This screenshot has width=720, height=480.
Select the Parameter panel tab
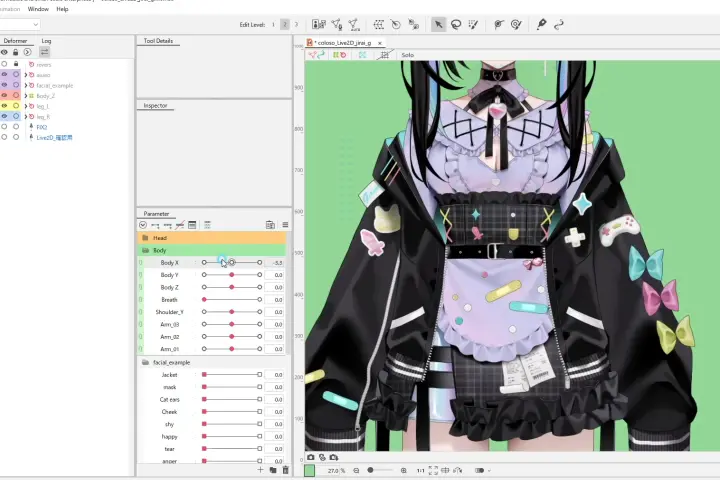point(156,214)
